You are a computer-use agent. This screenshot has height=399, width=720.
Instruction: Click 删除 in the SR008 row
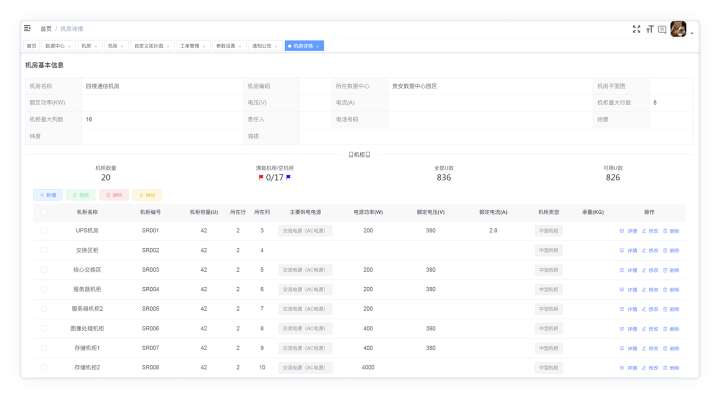(671, 368)
